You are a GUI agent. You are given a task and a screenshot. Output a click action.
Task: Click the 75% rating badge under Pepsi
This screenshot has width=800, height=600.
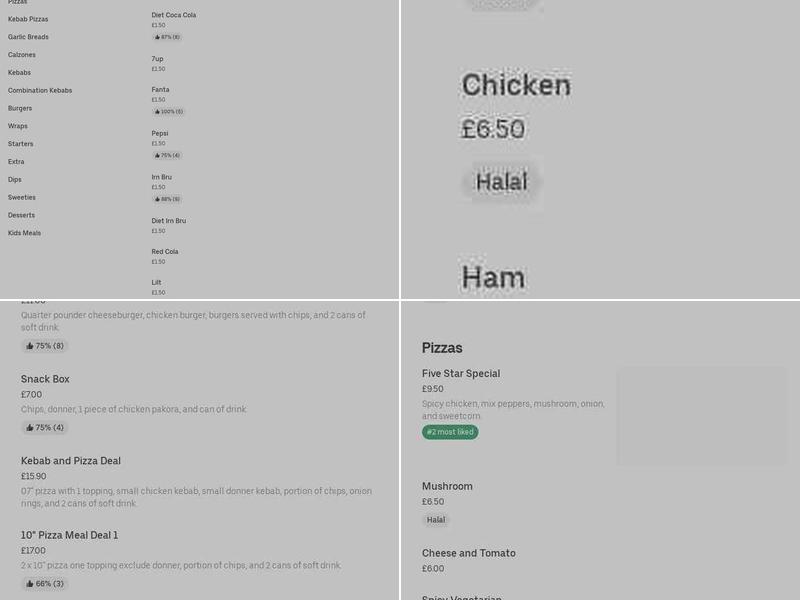[166, 155]
